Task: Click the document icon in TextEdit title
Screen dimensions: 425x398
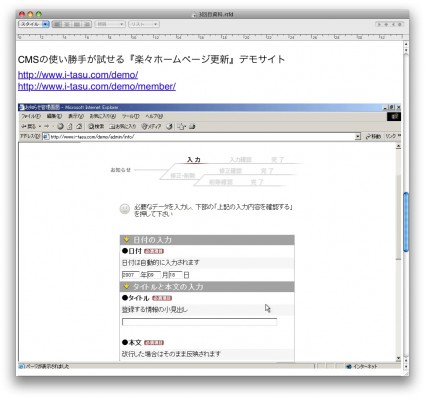Action: 195,14
